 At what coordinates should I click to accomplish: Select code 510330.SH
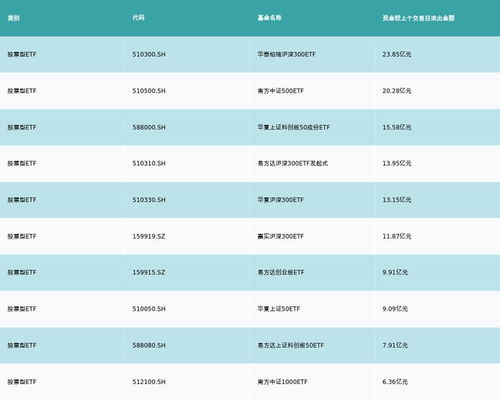coord(149,200)
